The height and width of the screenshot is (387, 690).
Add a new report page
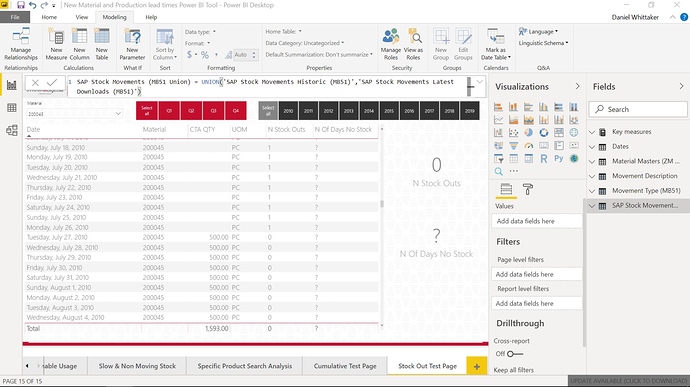(477, 366)
